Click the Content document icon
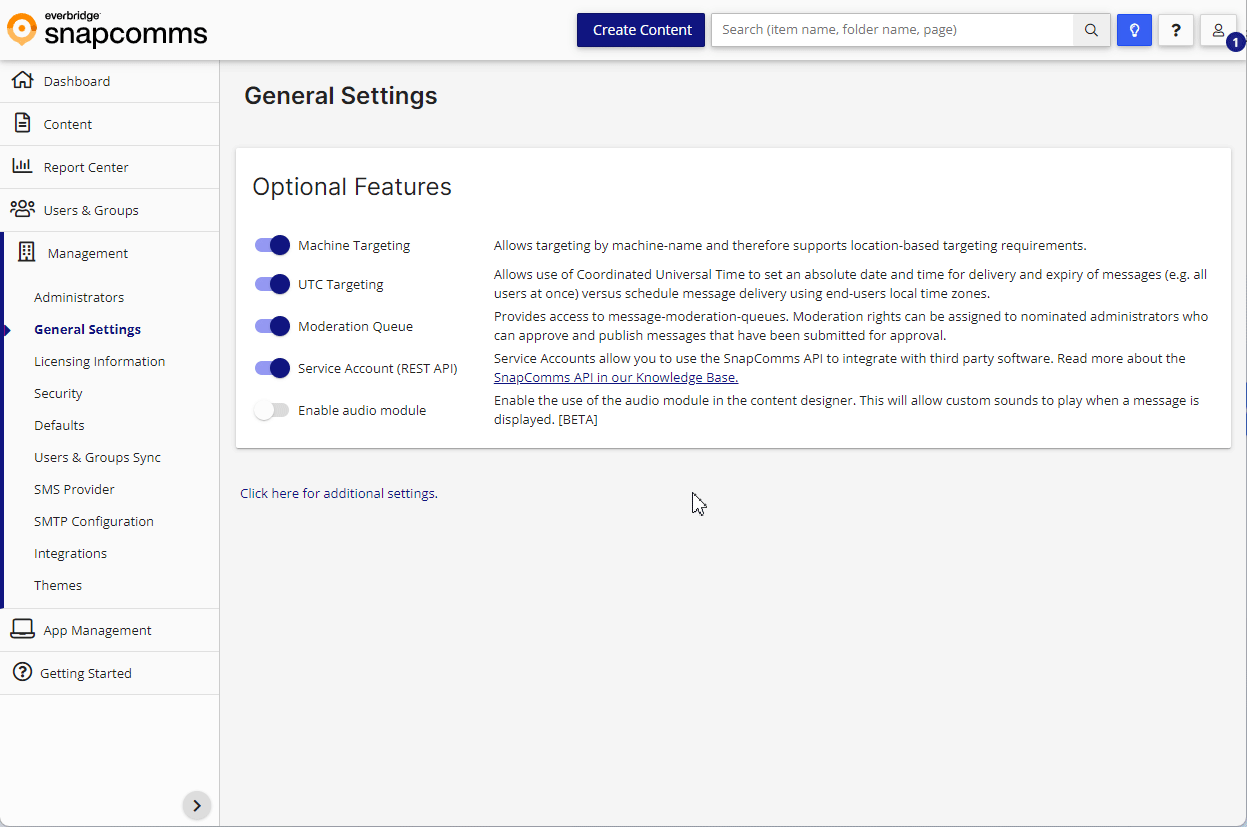The width and height of the screenshot is (1247, 827). (22, 123)
